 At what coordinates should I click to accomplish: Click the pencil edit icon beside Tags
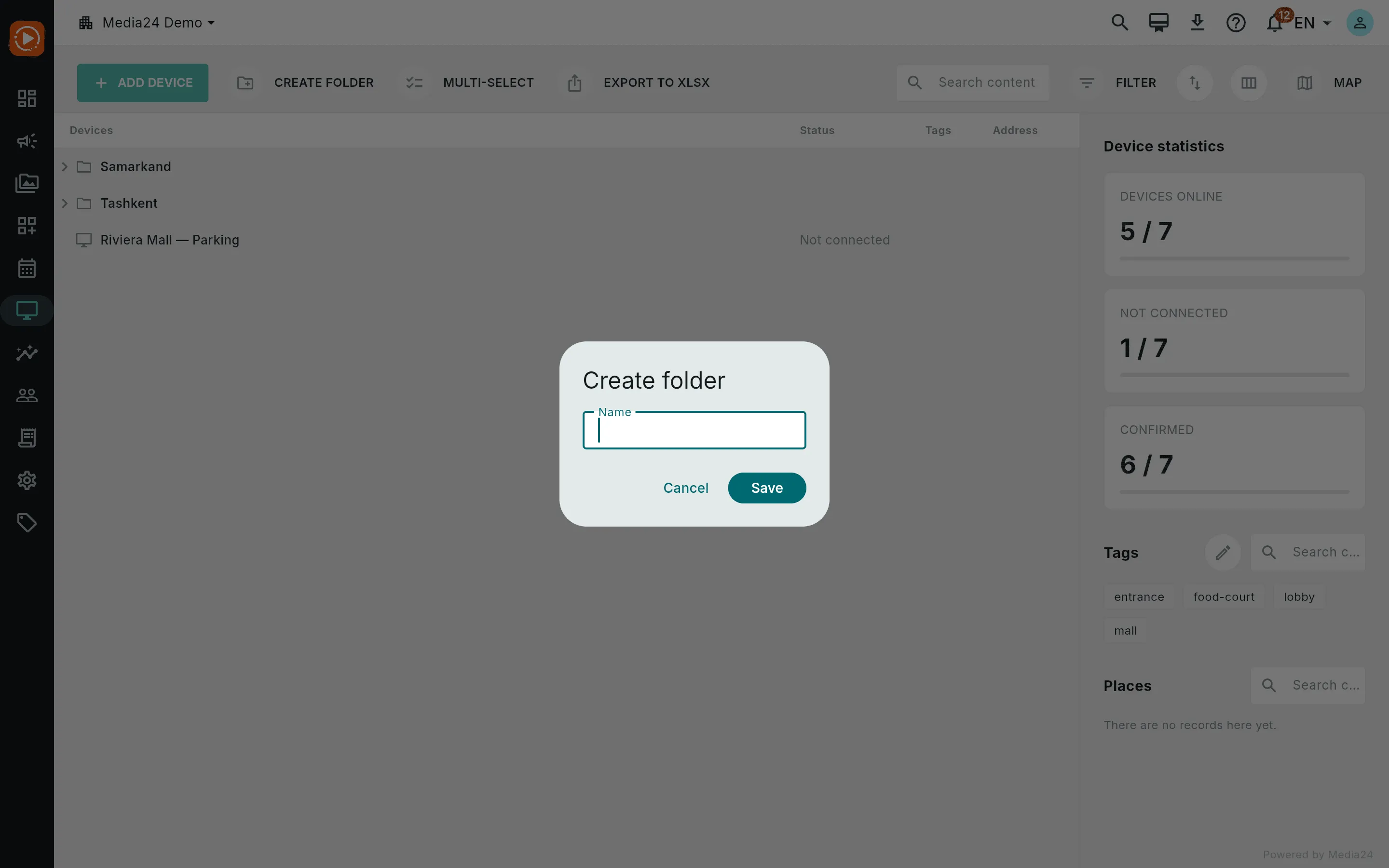pyautogui.click(x=1223, y=552)
